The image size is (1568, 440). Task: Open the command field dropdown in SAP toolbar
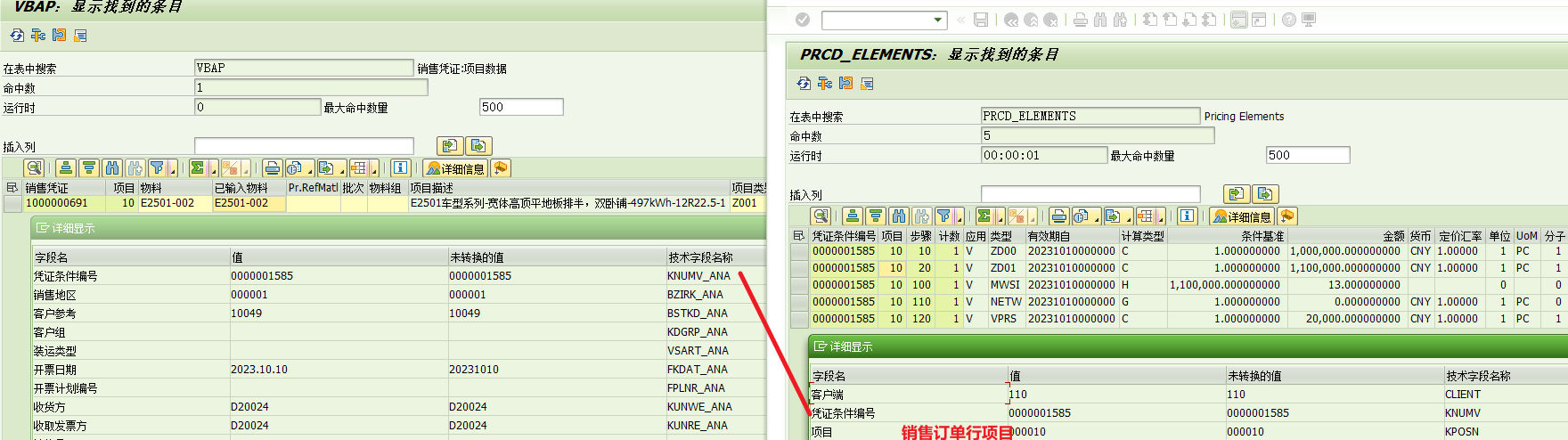tap(937, 20)
